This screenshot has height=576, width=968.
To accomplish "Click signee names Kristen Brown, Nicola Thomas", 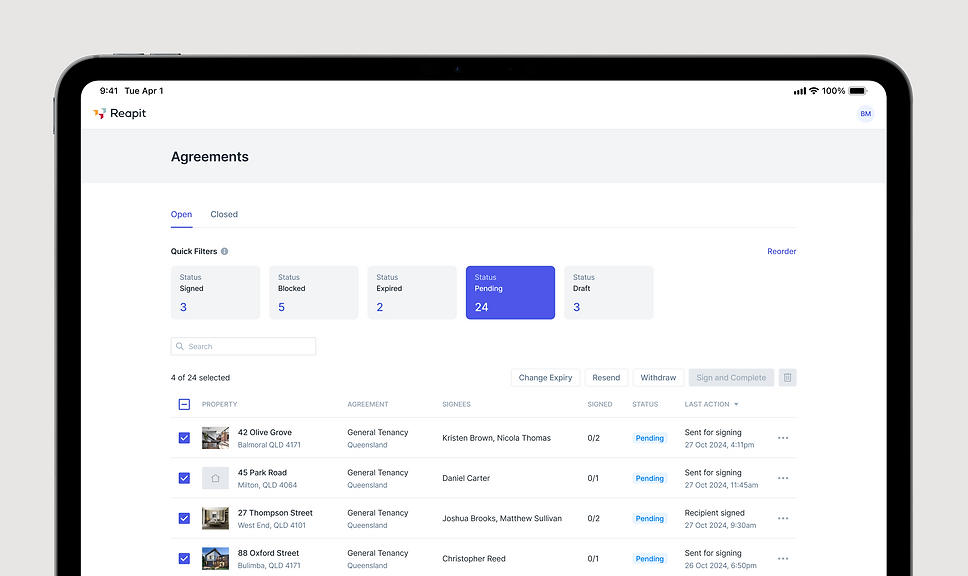I will 496,438.
